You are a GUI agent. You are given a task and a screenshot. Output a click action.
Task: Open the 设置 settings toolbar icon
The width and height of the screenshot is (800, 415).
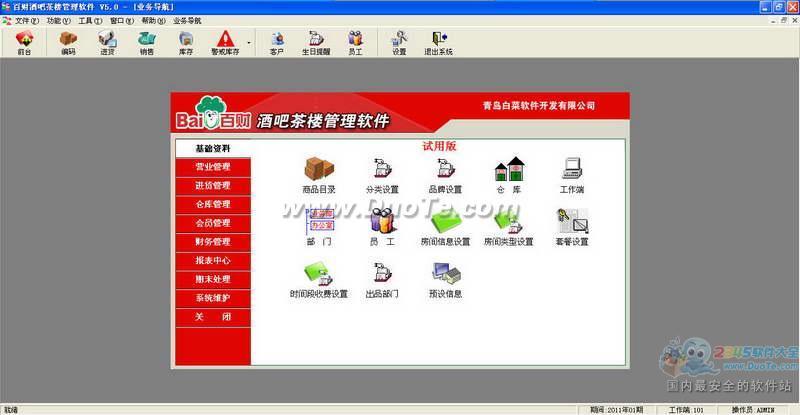coord(399,43)
